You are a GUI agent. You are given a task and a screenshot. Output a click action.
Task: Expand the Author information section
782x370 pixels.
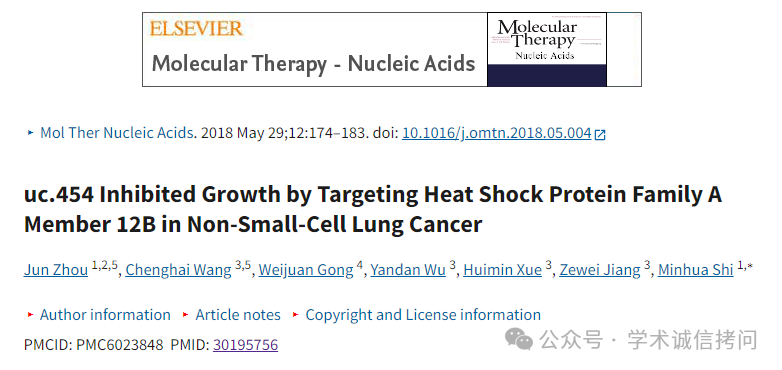pos(105,315)
